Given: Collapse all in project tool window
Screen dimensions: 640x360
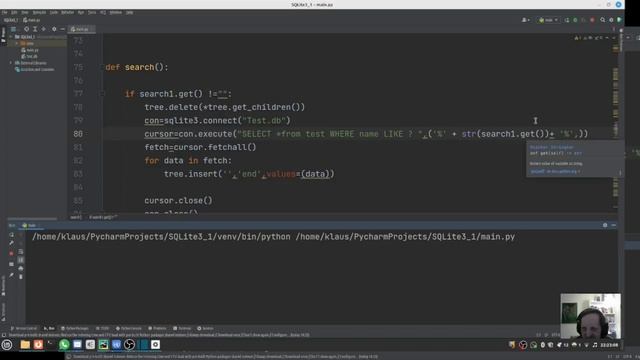Looking at the screenshot, I should [x=44, y=29].
